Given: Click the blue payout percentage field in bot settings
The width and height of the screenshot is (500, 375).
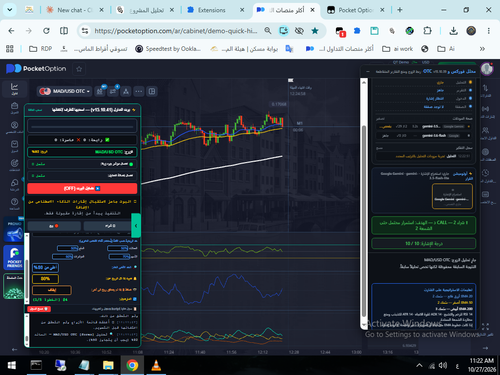Looking at the screenshot, I should coord(46,268).
